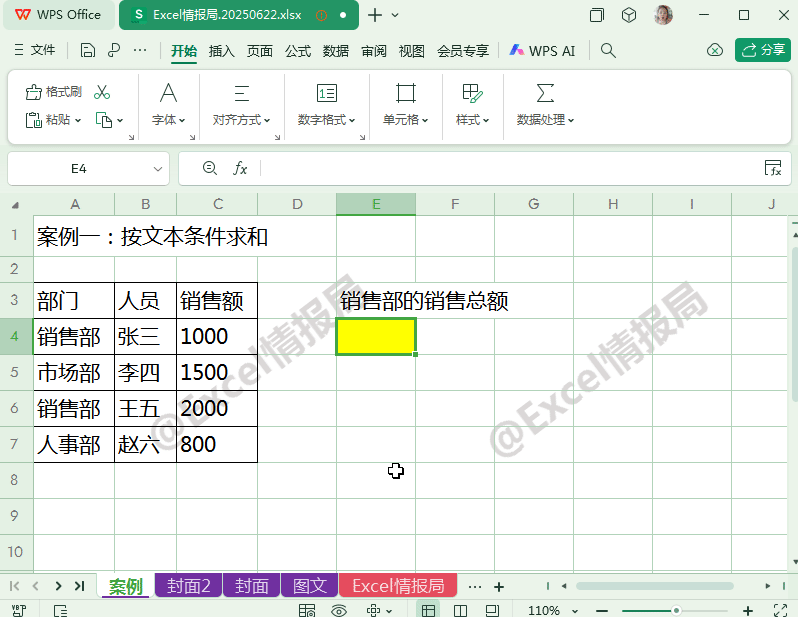798x617 pixels.
Task: Click the cube icon in the title bar
Action: click(629, 15)
